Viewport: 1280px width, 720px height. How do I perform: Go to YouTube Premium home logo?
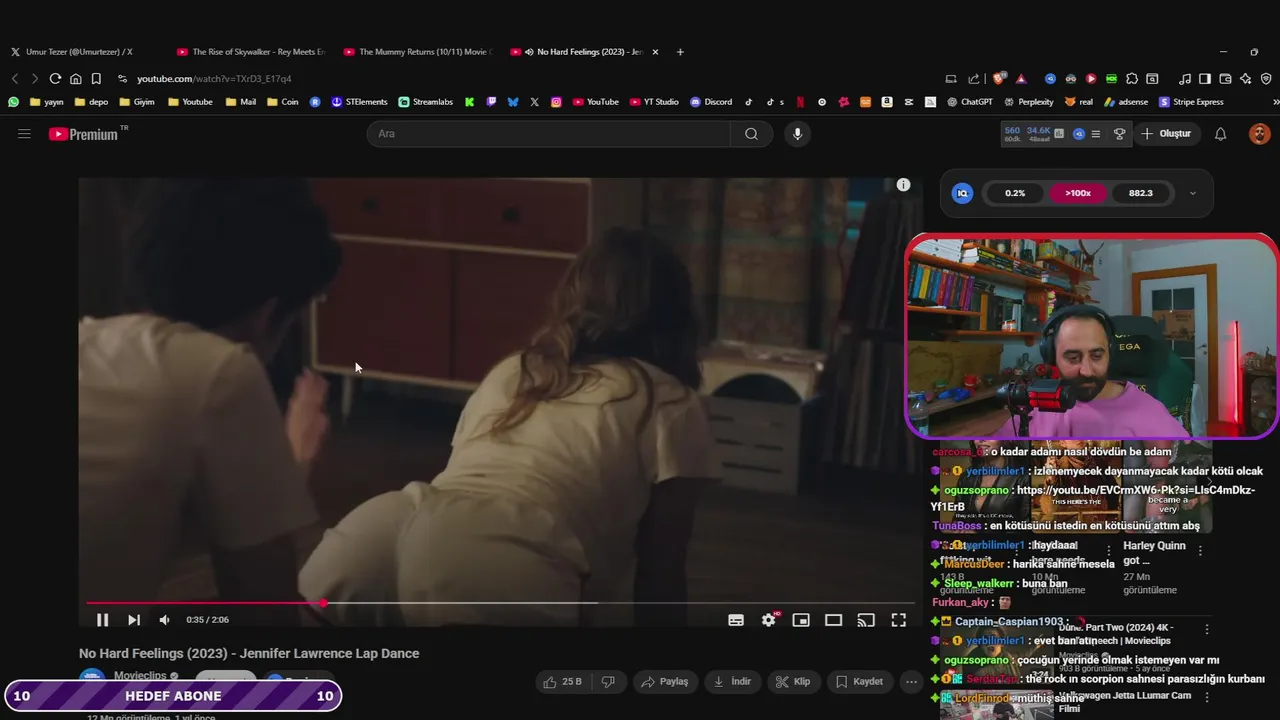coord(84,134)
